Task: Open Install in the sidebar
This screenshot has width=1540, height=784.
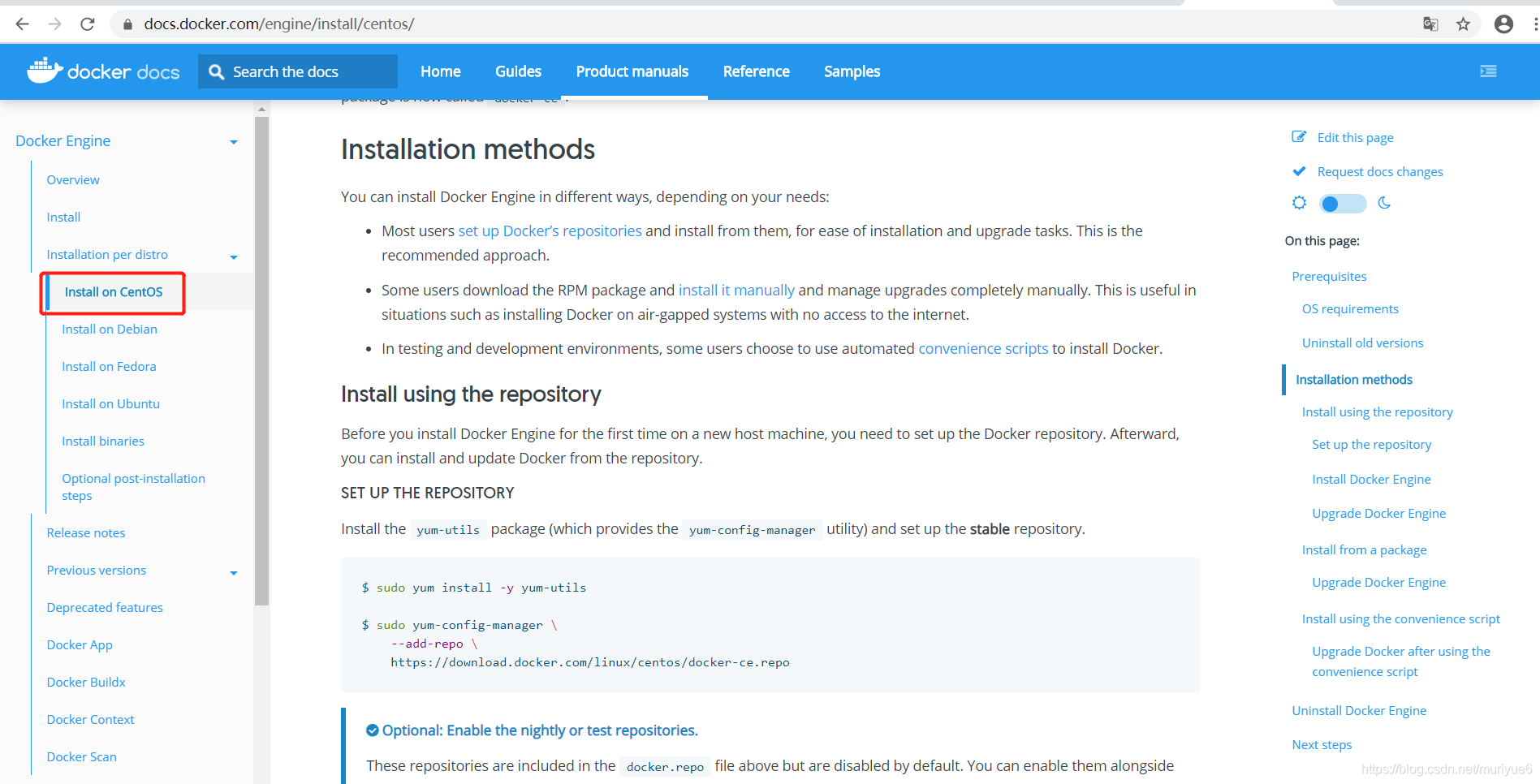Action: (x=63, y=218)
